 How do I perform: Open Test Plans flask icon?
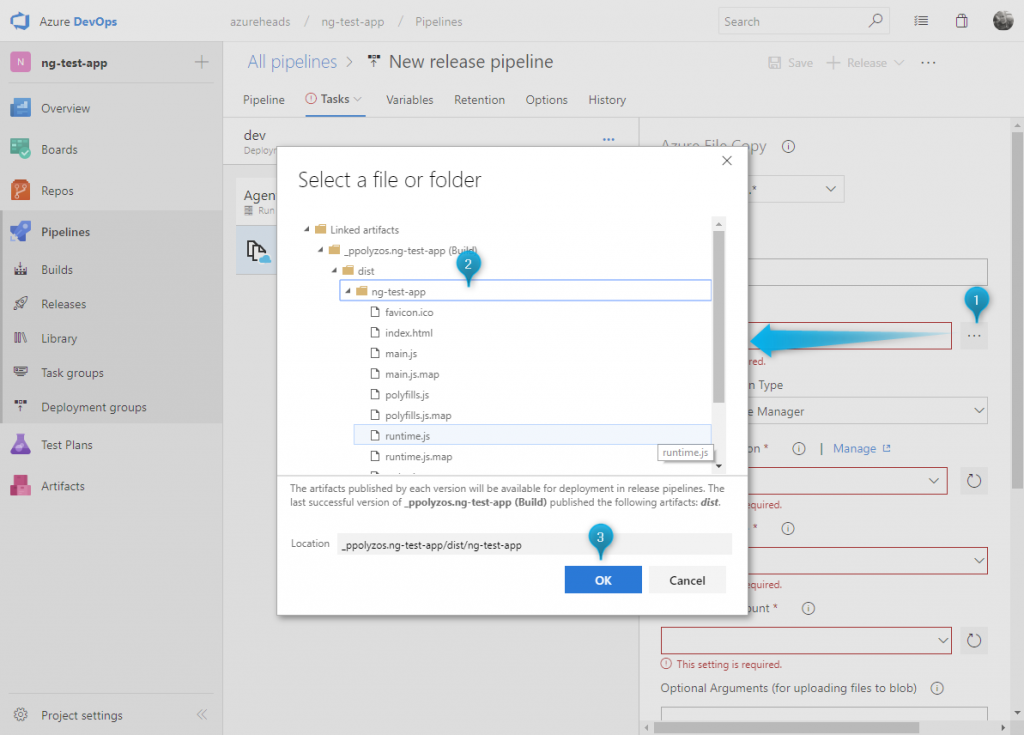[21, 445]
